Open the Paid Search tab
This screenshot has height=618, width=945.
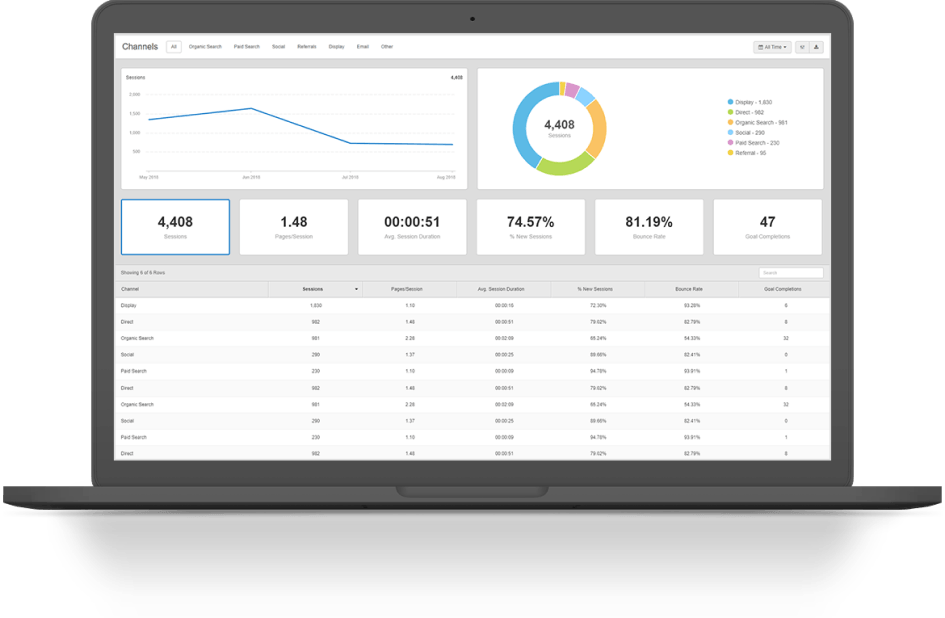(246, 46)
